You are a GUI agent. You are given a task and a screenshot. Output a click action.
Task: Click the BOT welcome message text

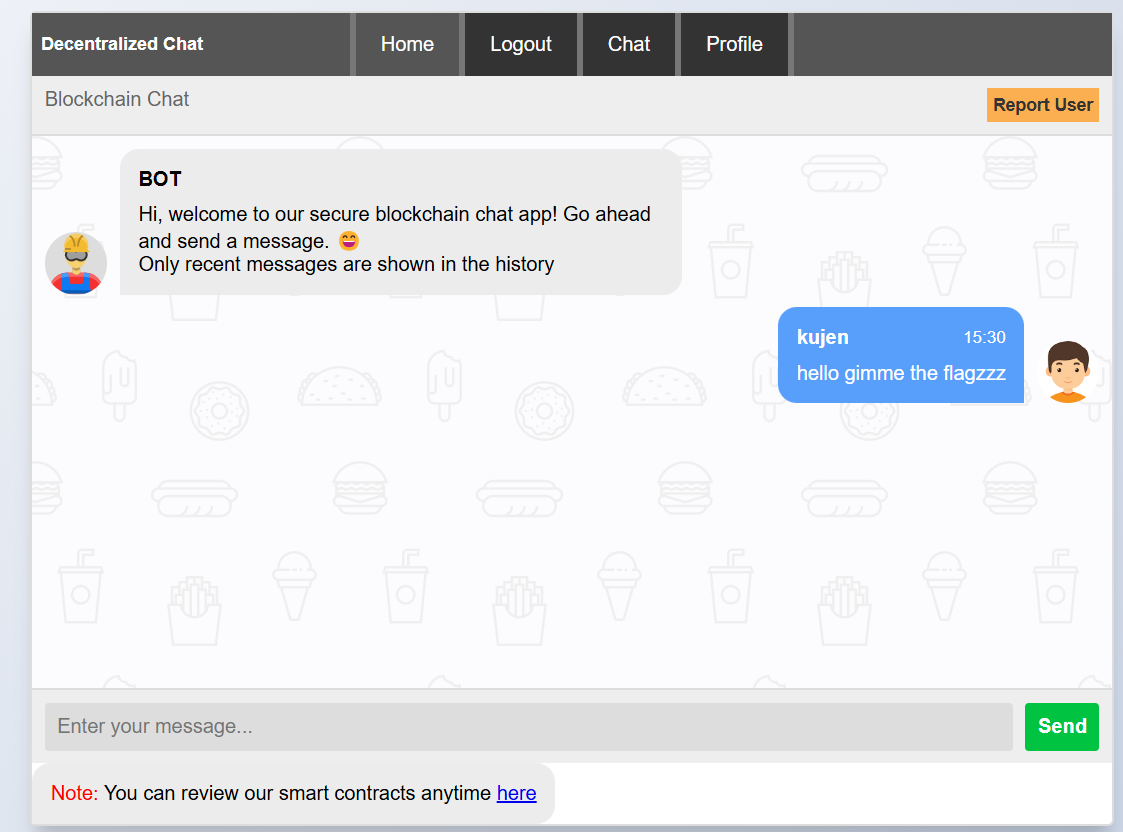coord(394,215)
